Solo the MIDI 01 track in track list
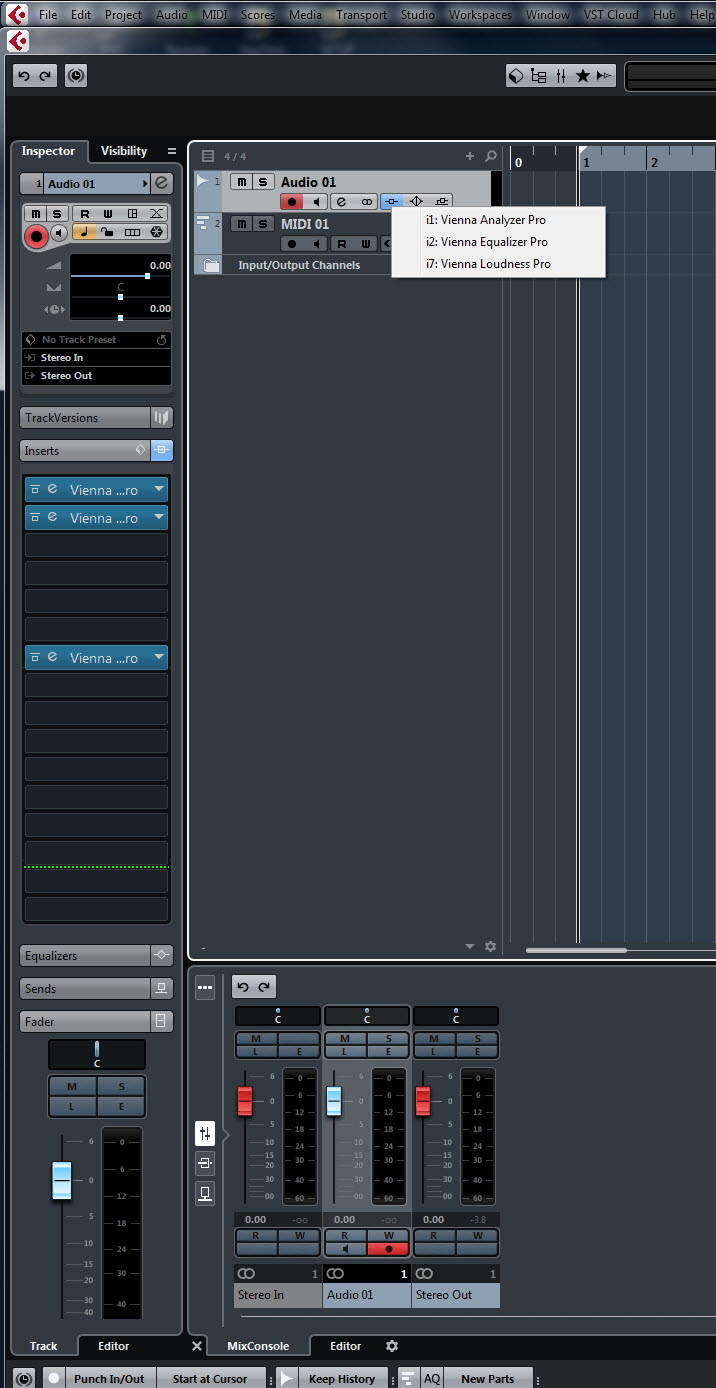The height and width of the screenshot is (1388, 716). click(x=262, y=223)
